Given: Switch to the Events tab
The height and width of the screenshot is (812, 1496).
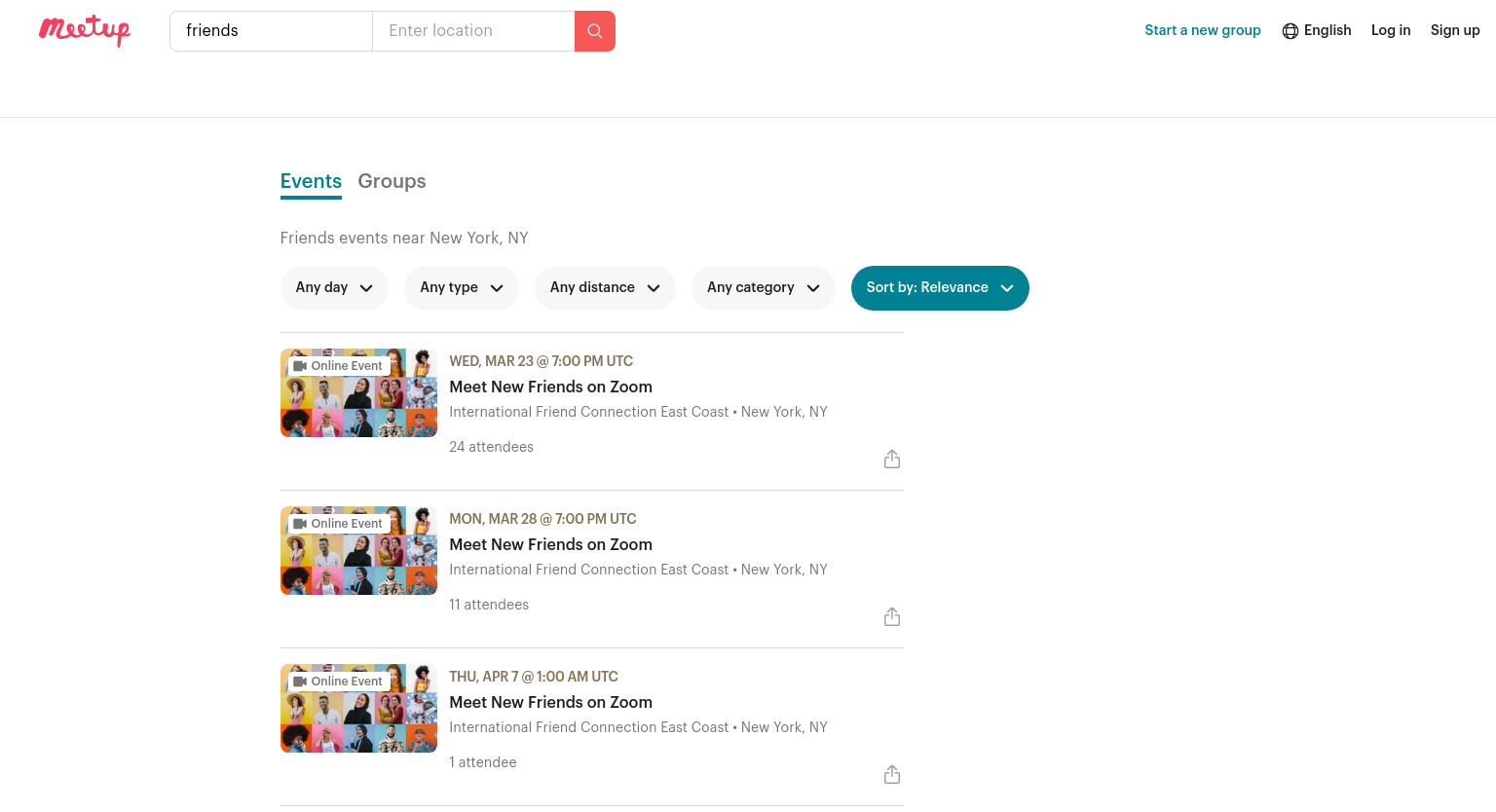Looking at the screenshot, I should click(311, 181).
